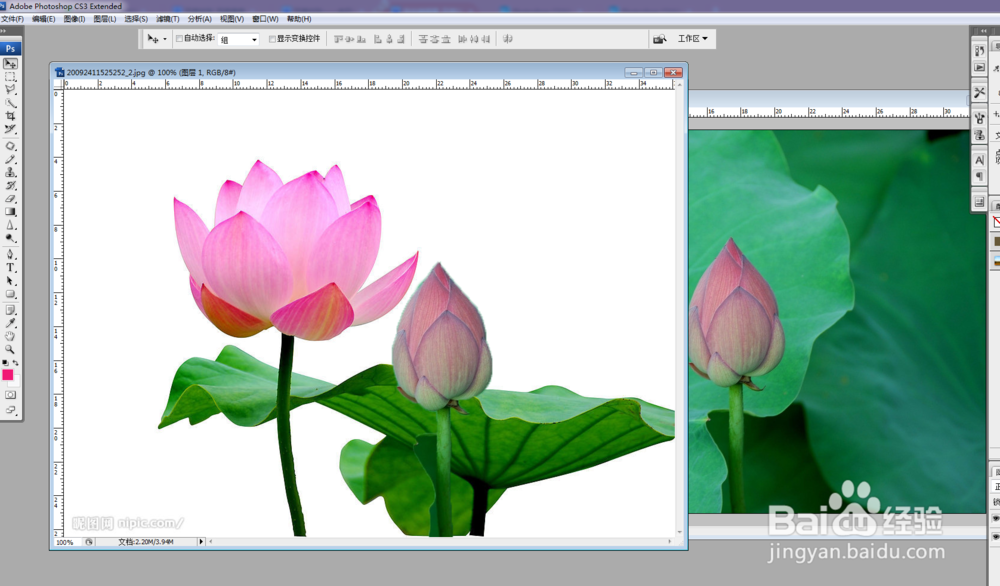This screenshot has height=586, width=1000.
Task: Open Go to Bridge button
Action: coord(659,39)
